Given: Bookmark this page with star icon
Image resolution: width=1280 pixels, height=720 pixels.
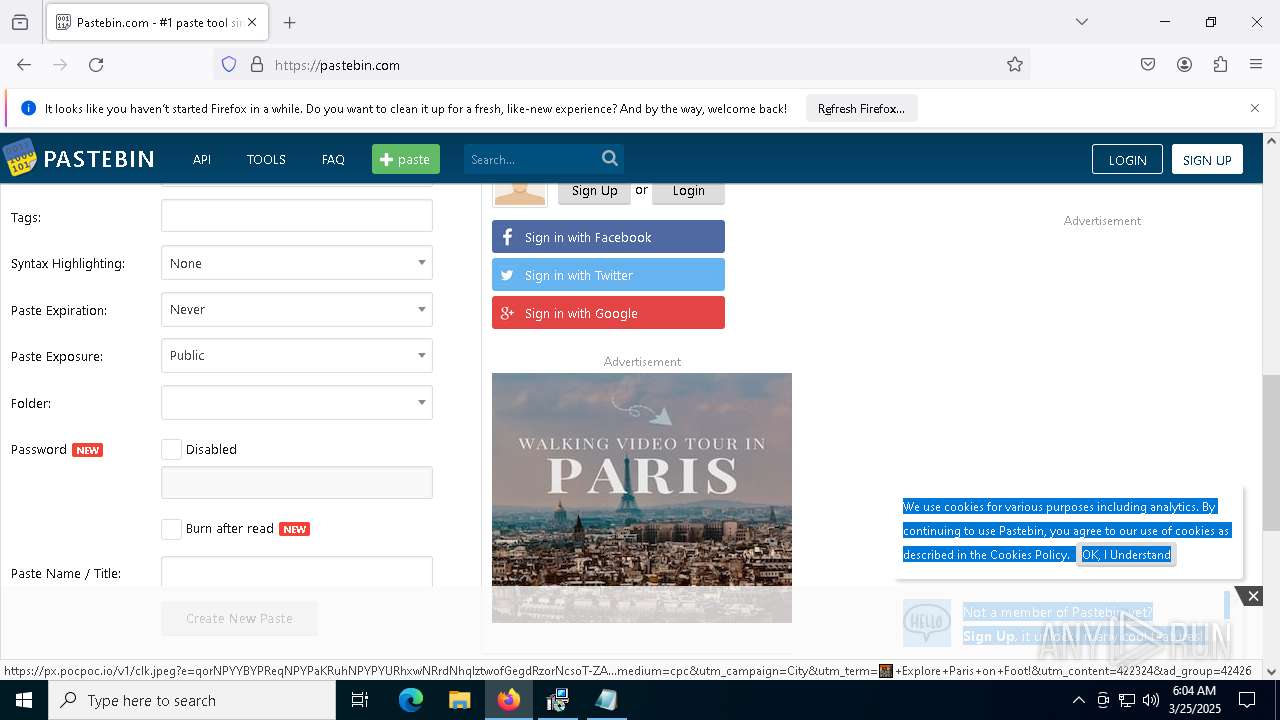Looking at the screenshot, I should click(1015, 64).
